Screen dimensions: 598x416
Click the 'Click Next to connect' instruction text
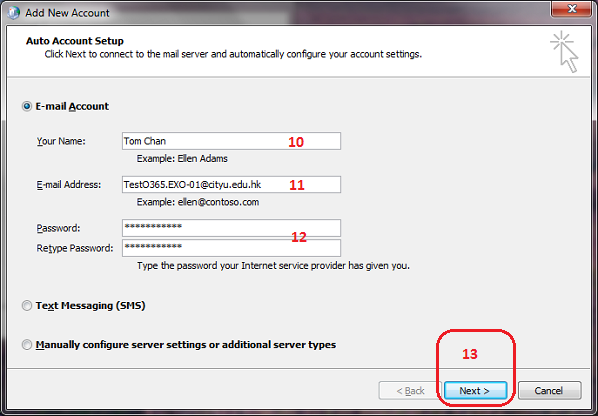[233, 54]
